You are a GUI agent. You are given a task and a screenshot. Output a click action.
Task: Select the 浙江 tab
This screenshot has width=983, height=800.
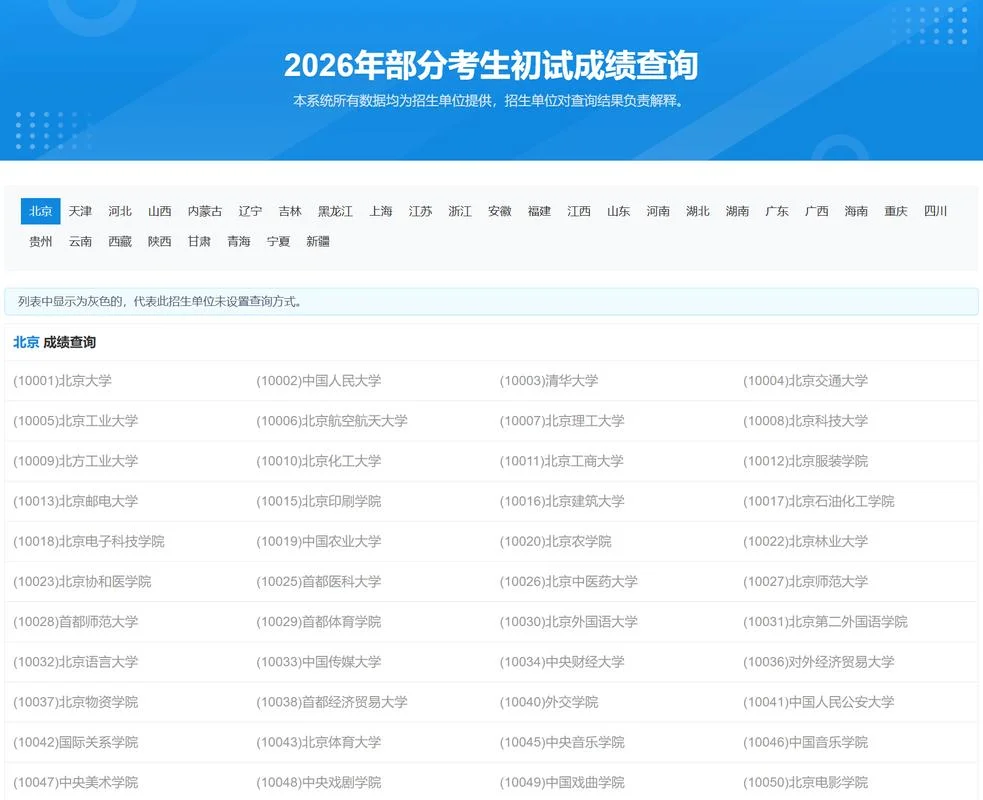(460, 211)
